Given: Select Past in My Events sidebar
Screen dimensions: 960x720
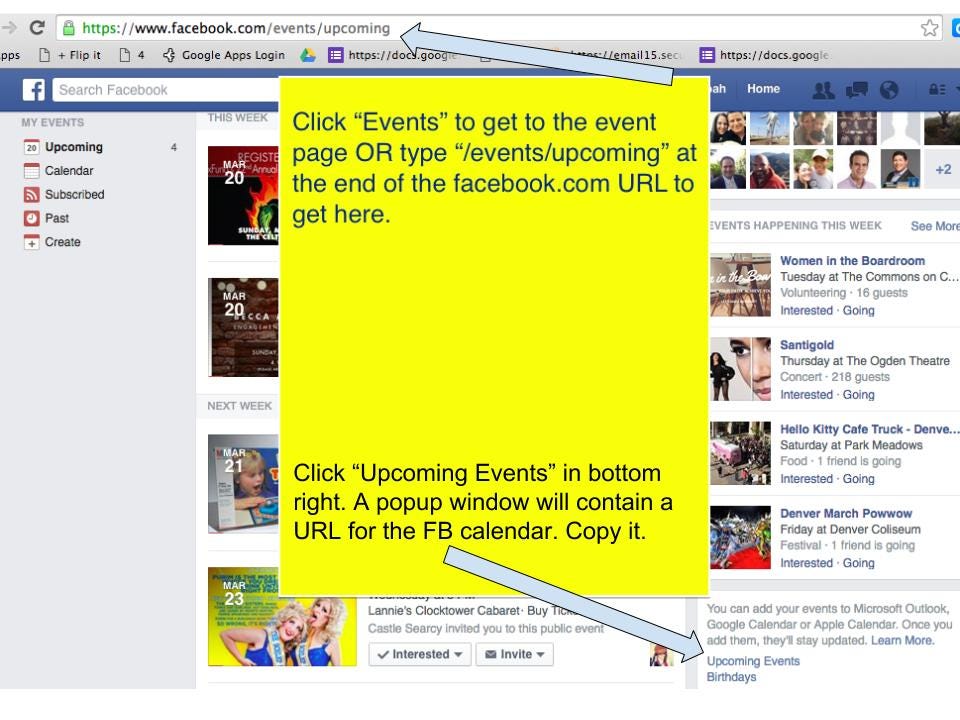Looking at the screenshot, I should click(46, 219).
